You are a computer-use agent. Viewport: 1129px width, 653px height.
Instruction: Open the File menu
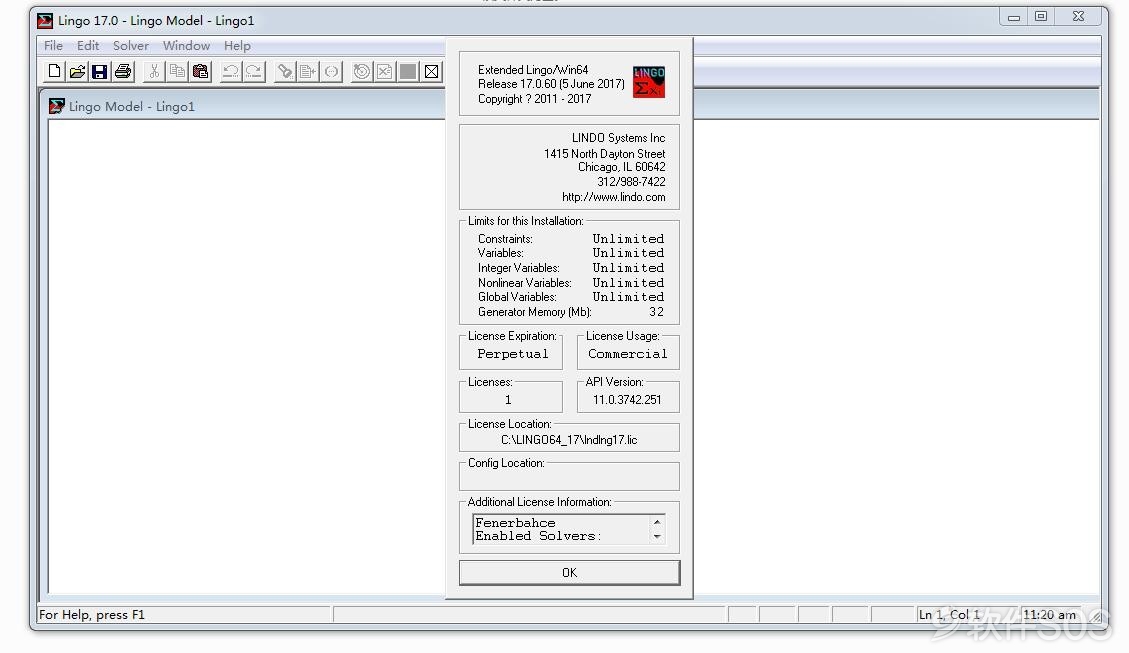[53, 45]
